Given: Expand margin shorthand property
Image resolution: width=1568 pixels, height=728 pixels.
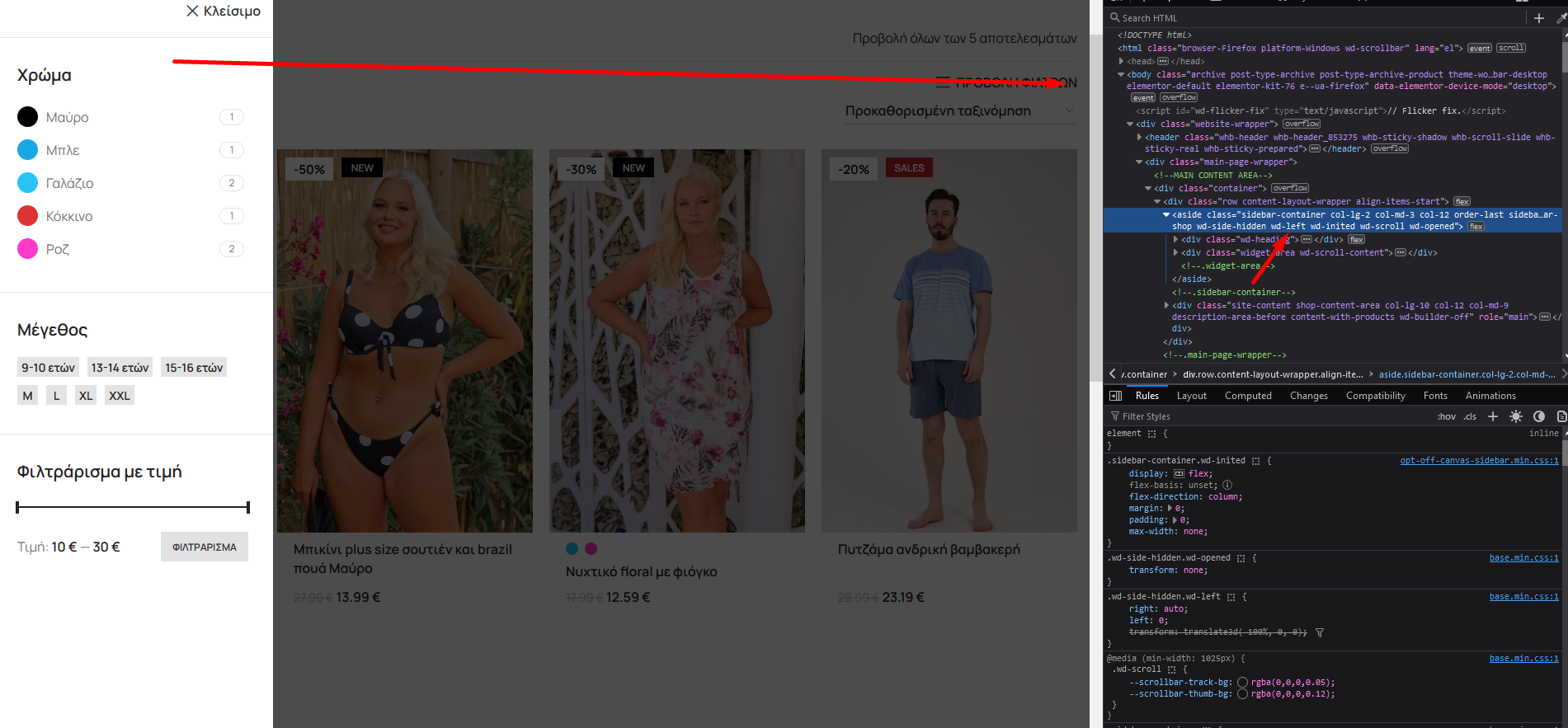Looking at the screenshot, I should point(1171,508).
